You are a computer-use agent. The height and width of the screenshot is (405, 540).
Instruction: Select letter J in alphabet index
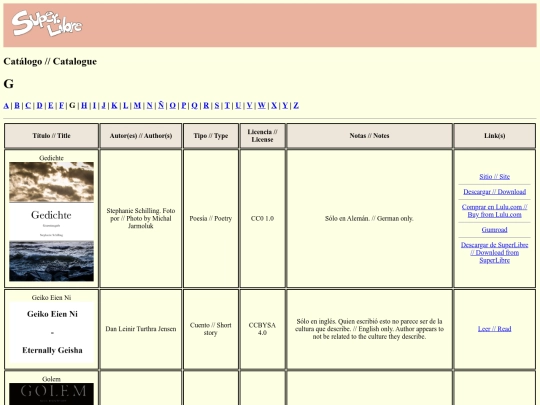pyautogui.click(x=104, y=105)
